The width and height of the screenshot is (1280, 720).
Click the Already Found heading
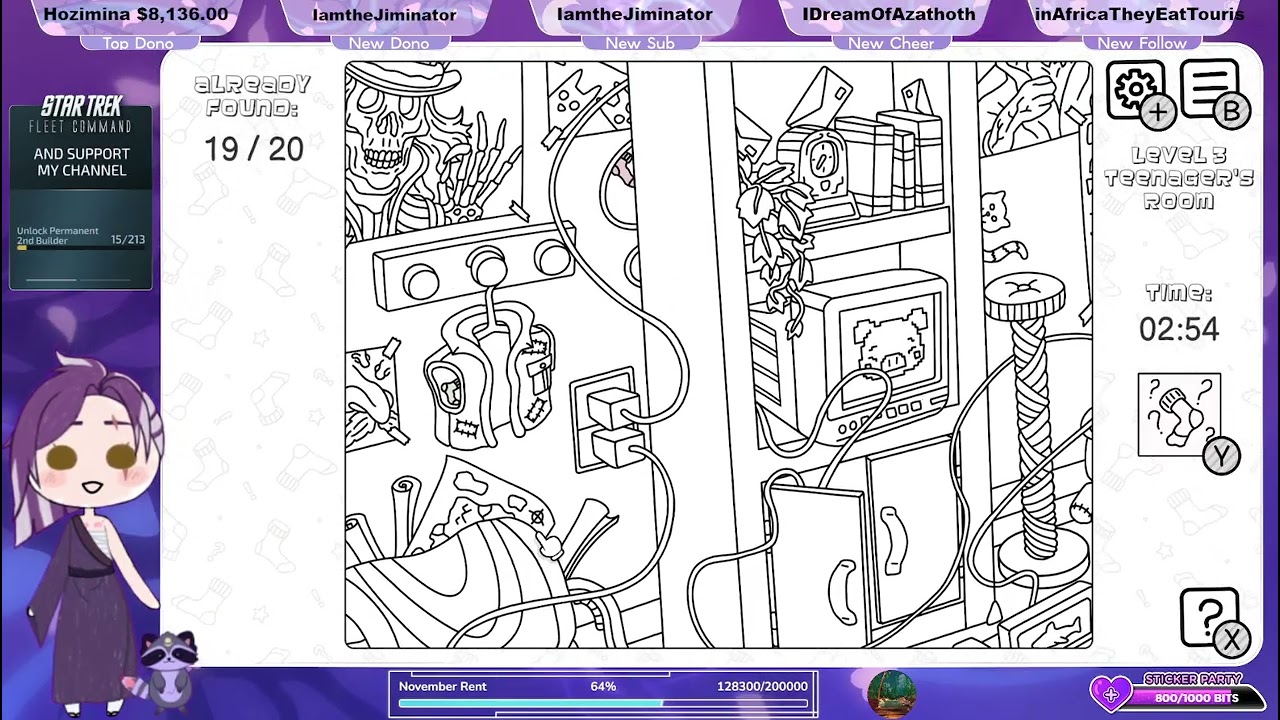coord(252,96)
